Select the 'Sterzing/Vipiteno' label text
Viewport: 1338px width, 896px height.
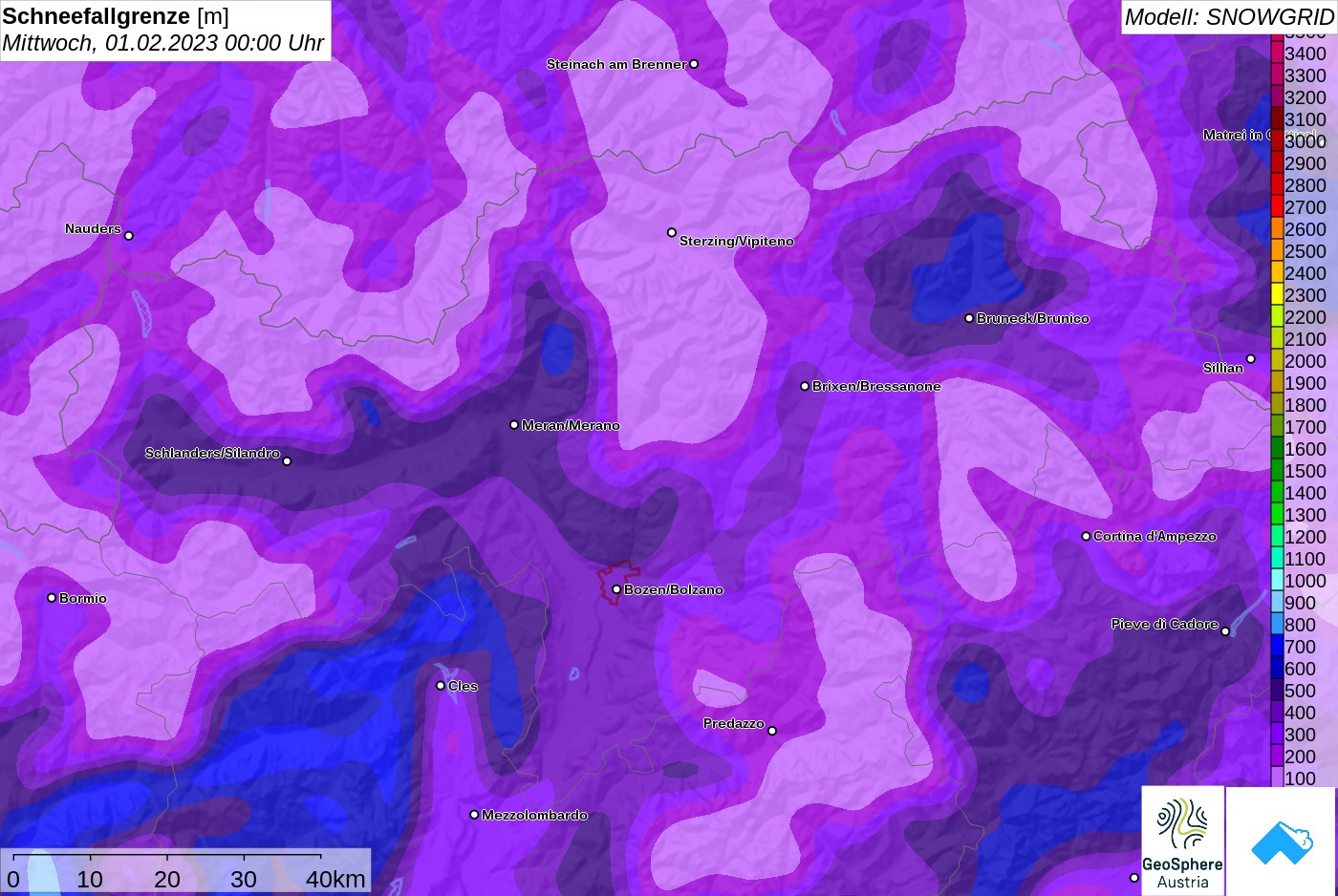pyautogui.click(x=737, y=241)
